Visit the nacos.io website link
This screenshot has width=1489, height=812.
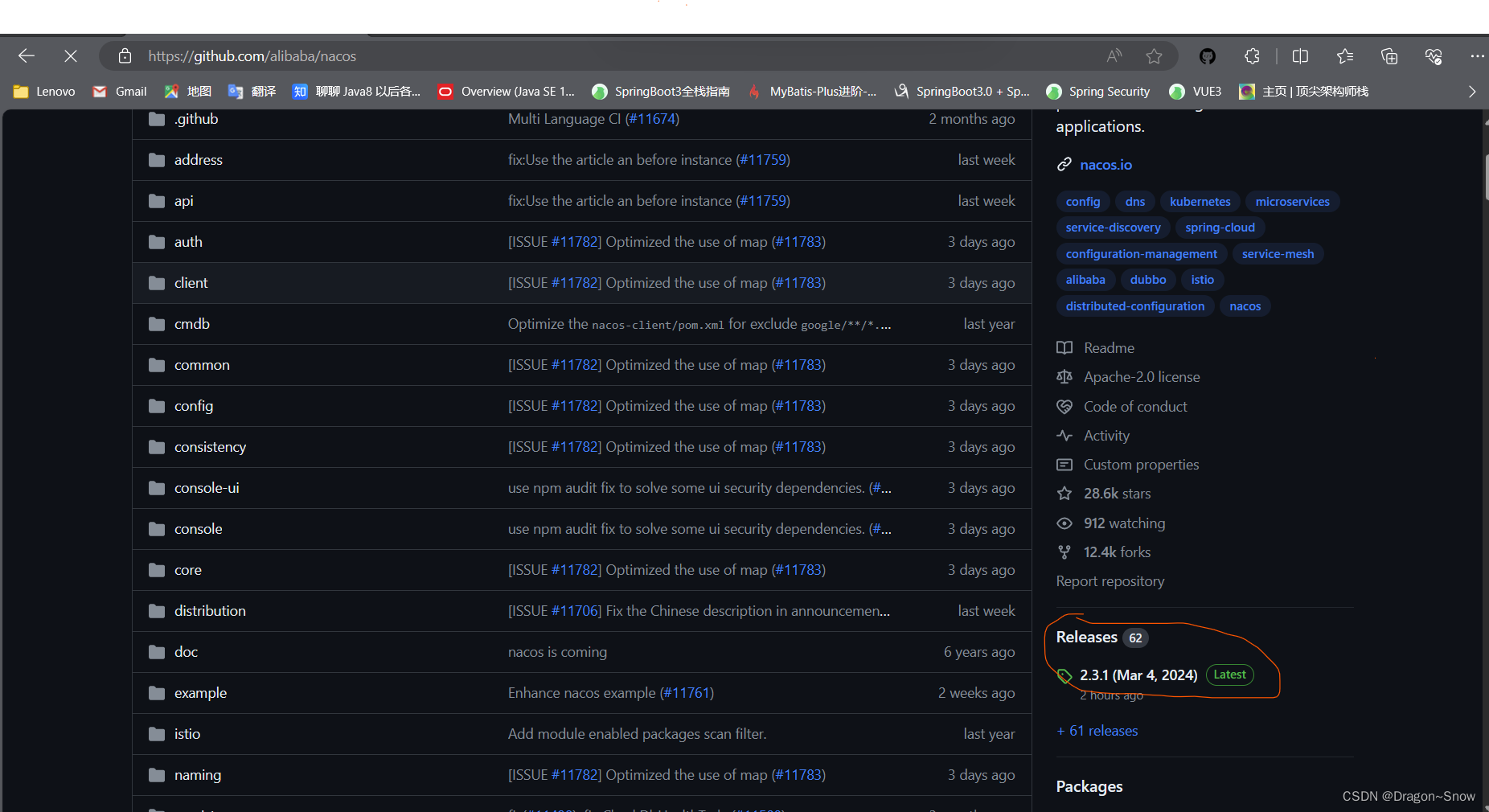tap(1105, 165)
